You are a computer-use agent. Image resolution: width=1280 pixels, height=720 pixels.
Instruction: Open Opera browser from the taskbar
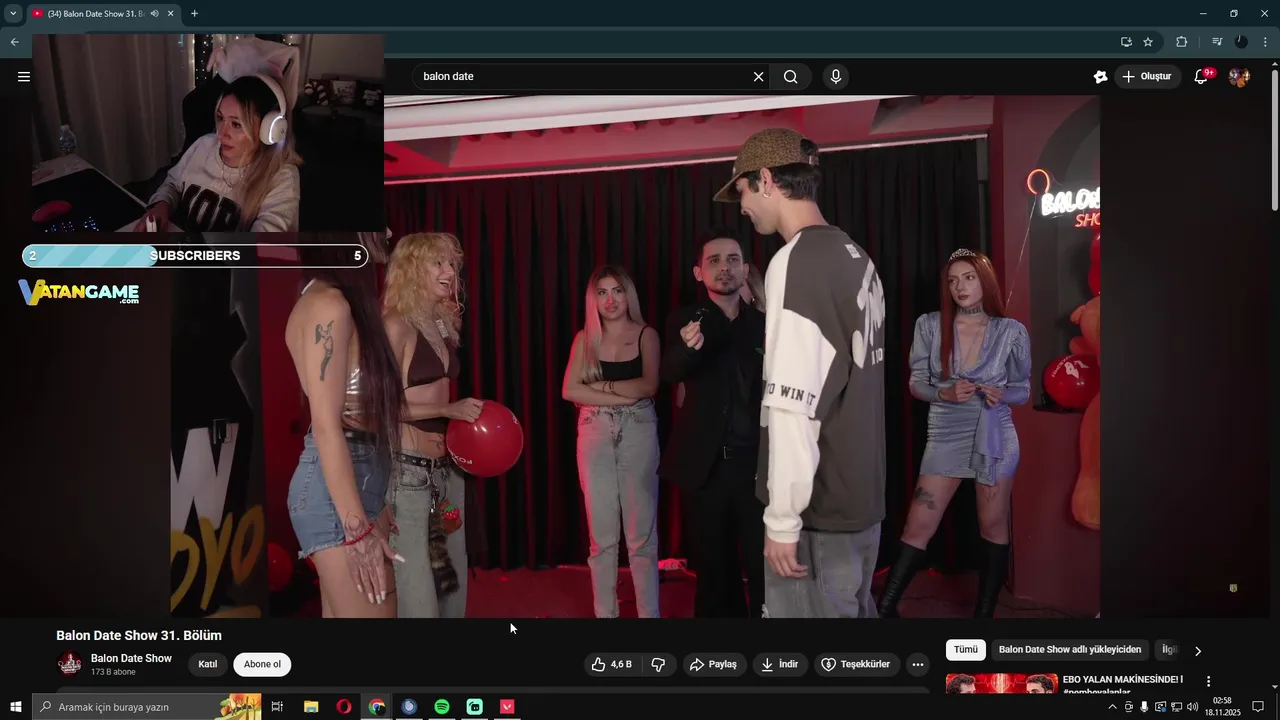pos(344,707)
